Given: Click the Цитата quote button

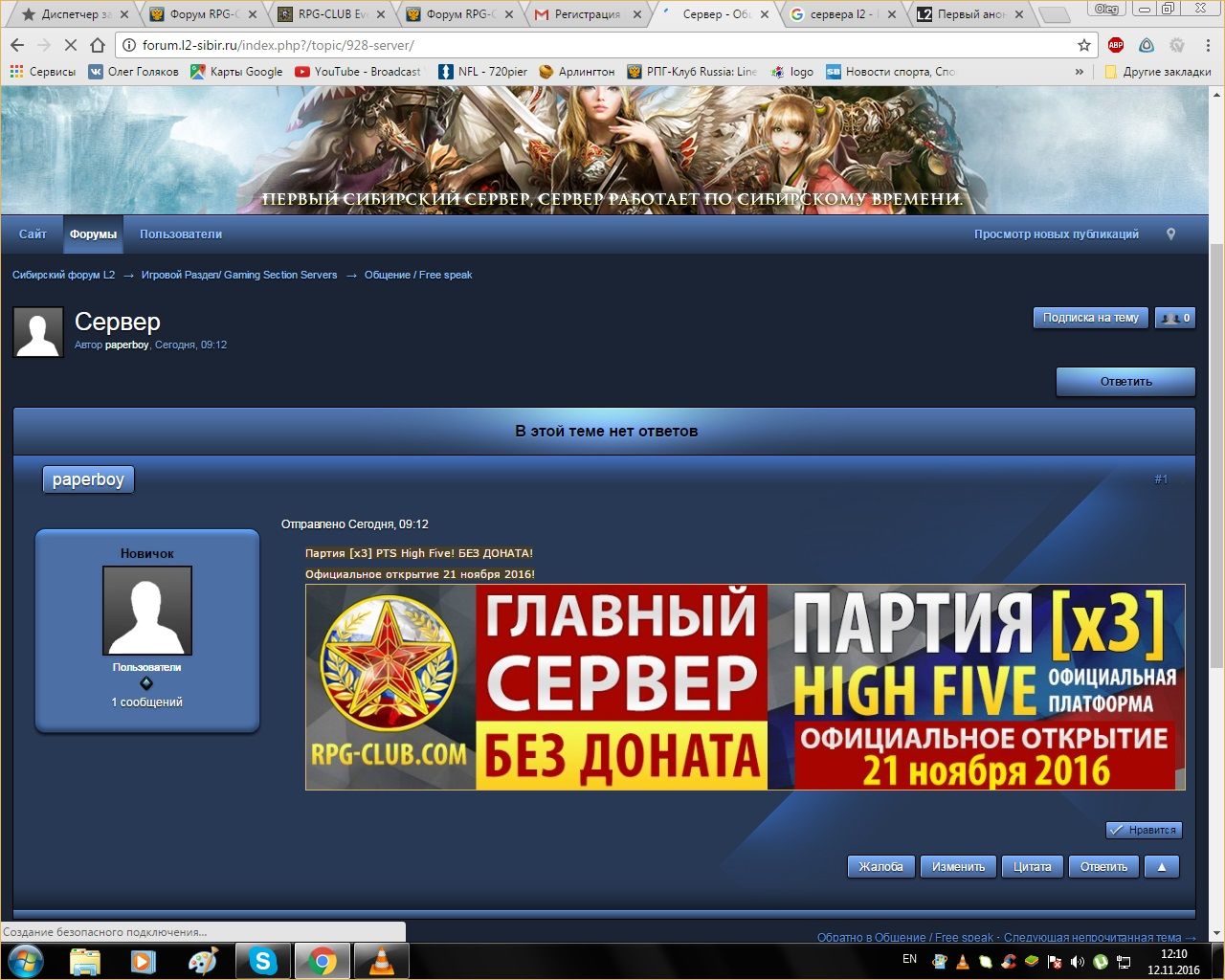Looking at the screenshot, I should [1032, 866].
